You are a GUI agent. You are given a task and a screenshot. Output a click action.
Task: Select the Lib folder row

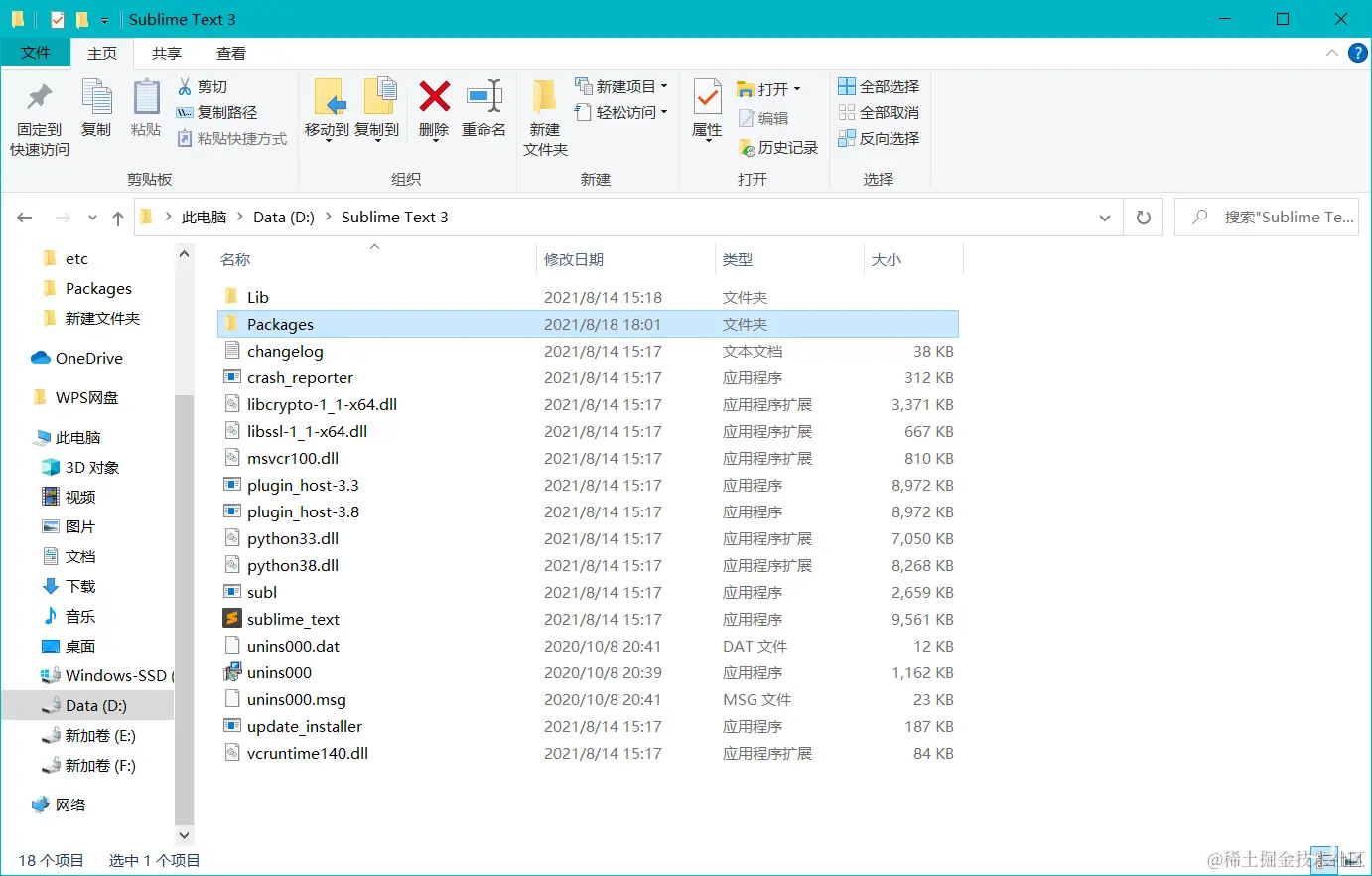click(588, 297)
